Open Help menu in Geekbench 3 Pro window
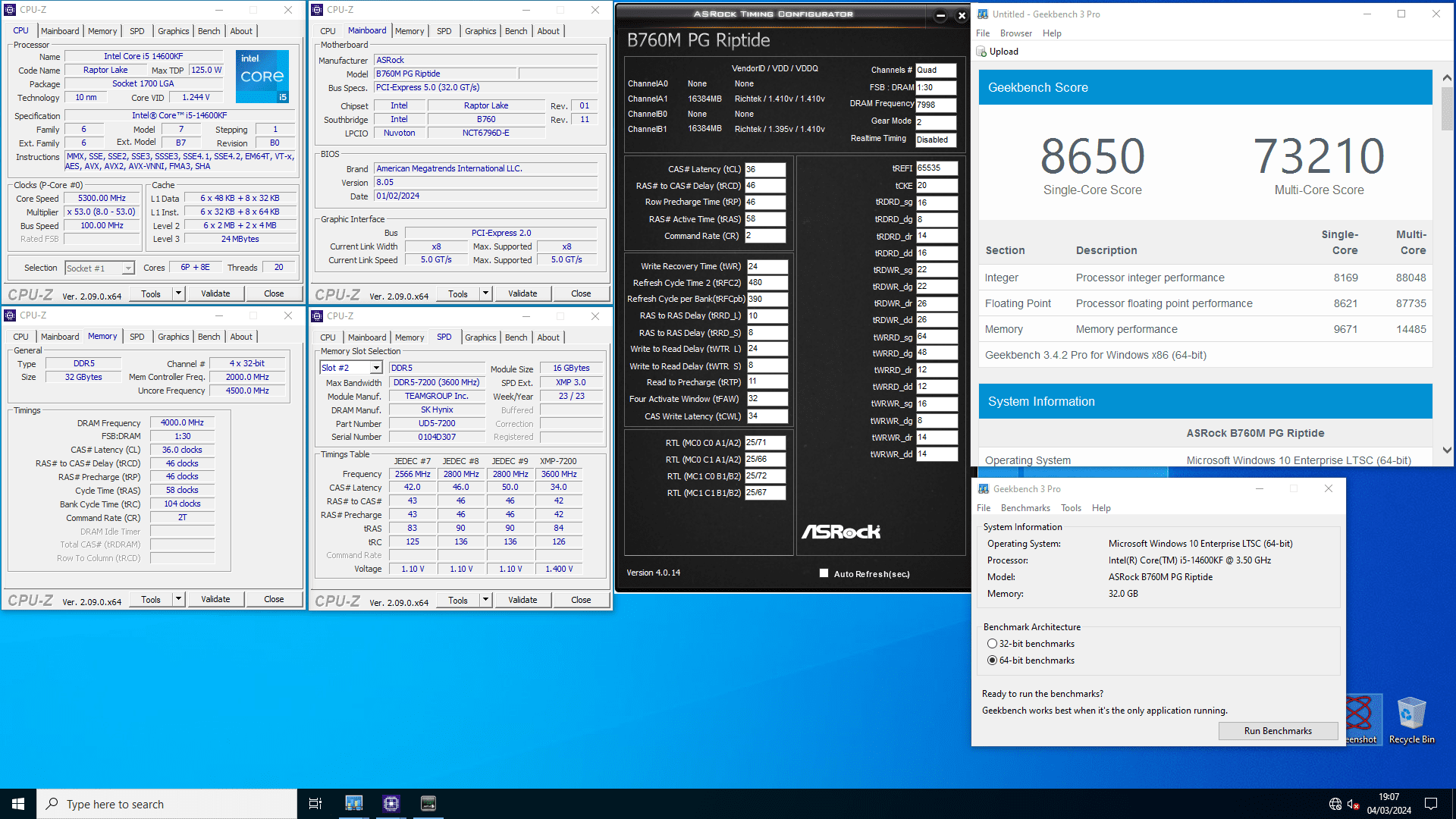Viewport: 1456px width, 819px height. pyautogui.click(x=1101, y=508)
